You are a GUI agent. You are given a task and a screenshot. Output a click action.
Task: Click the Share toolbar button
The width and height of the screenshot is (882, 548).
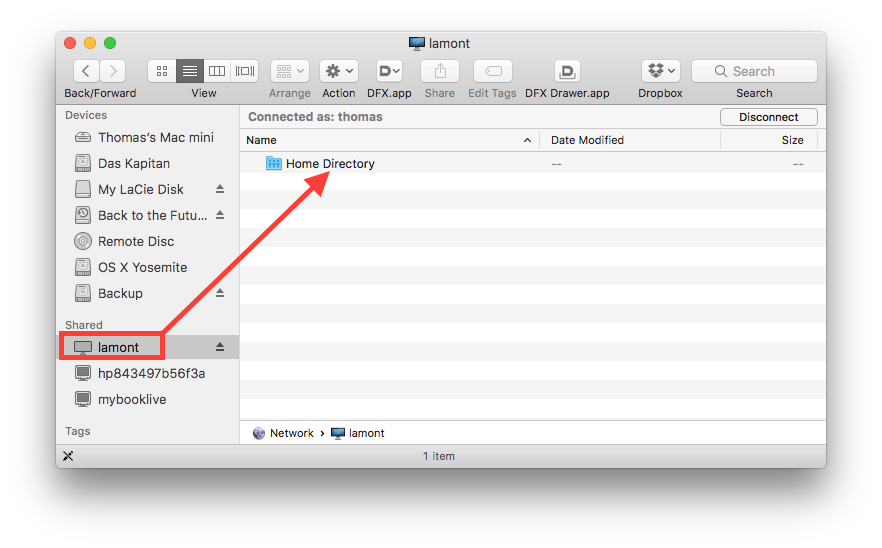pos(440,71)
